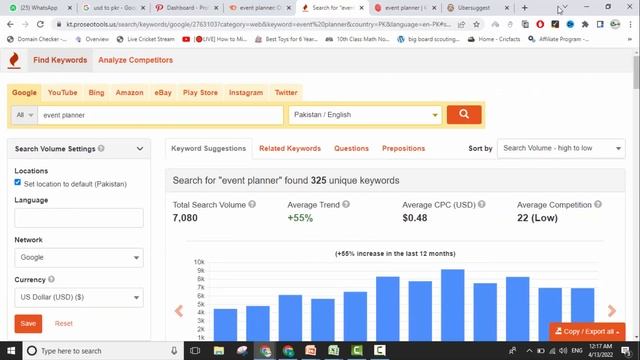Click help icon beside Average Competition
This screenshot has width=640, height=360.
pyautogui.click(x=598, y=204)
